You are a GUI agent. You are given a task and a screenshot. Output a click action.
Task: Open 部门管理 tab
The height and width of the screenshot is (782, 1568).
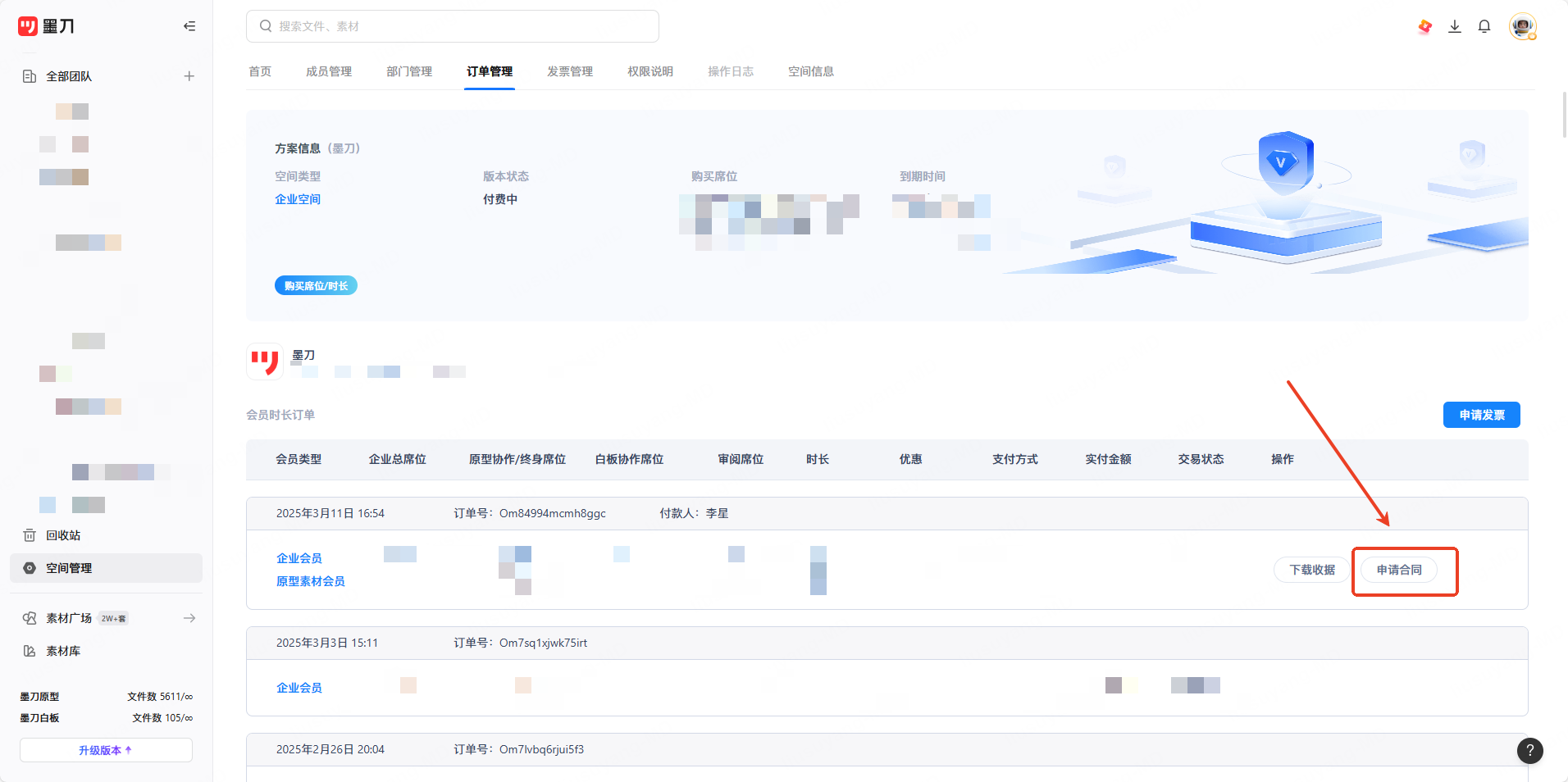[409, 71]
